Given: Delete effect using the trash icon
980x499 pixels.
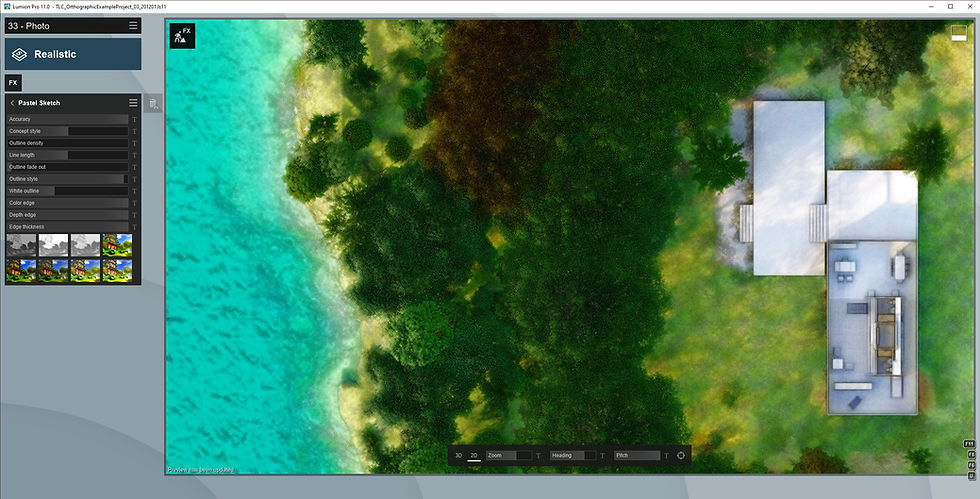Looking at the screenshot, I should coord(154,104).
